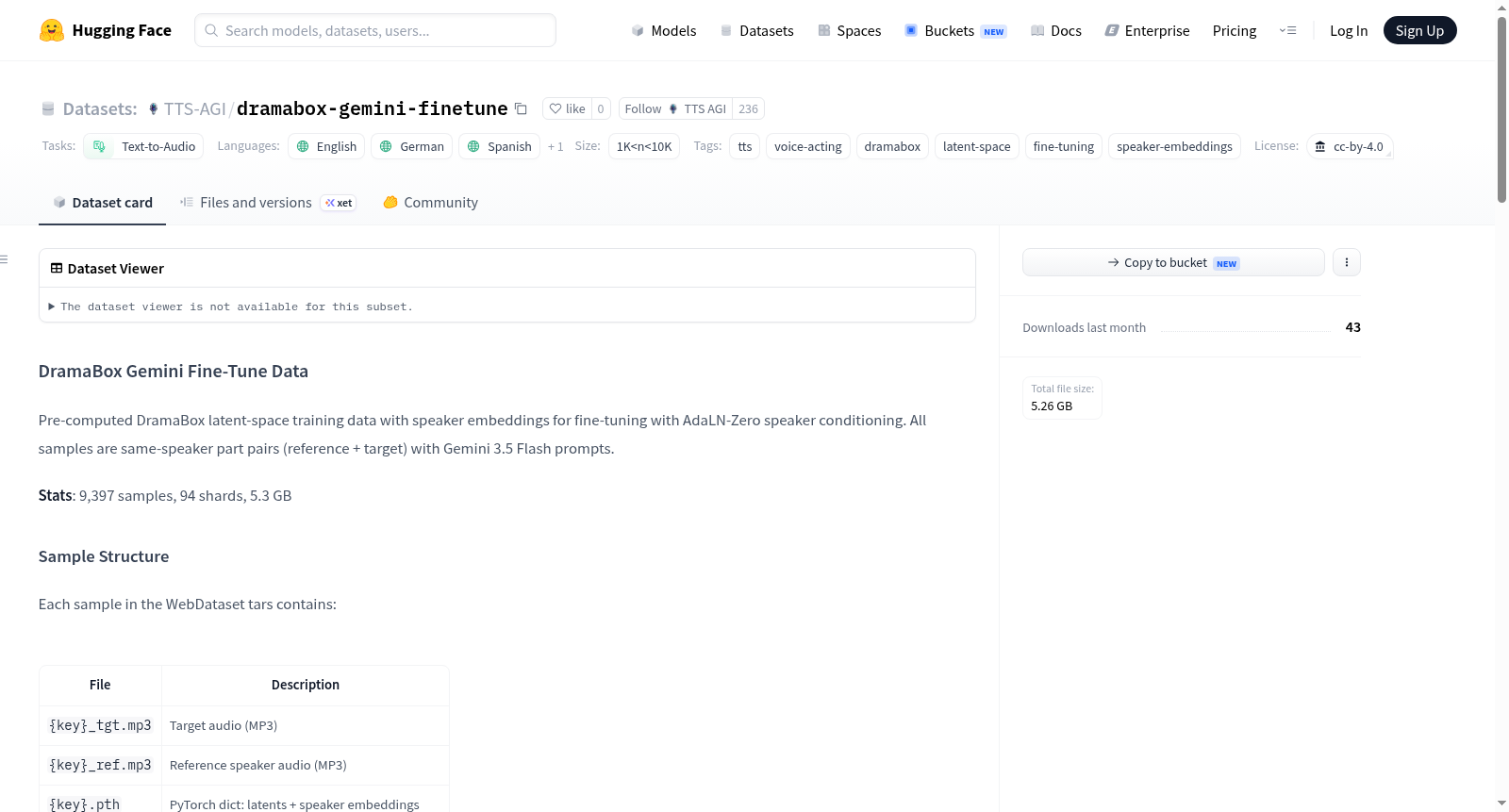1509x812 pixels.
Task: Go to Spaces in top navigation
Action: 850,30
